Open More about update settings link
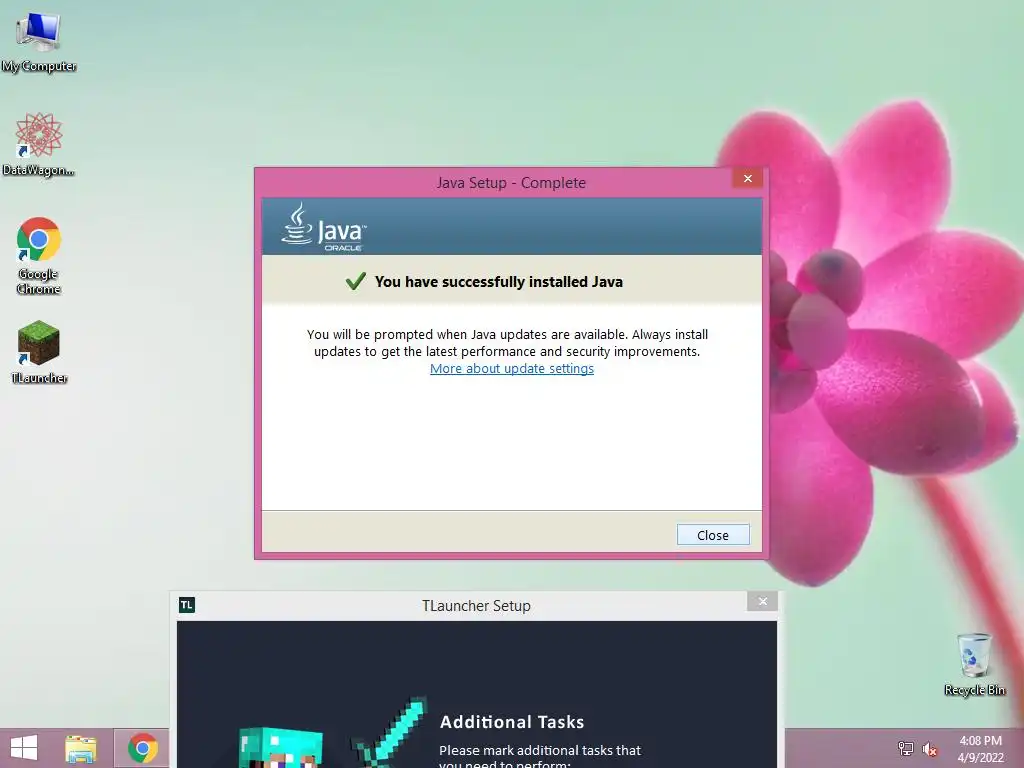 512,368
